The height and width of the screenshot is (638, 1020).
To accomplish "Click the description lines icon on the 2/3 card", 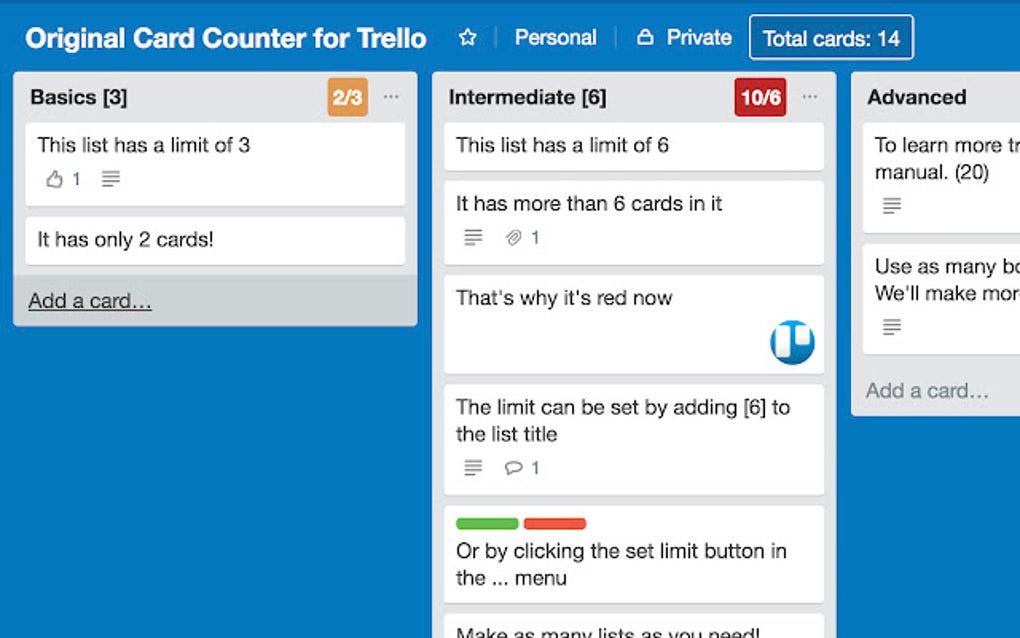I will [109, 180].
